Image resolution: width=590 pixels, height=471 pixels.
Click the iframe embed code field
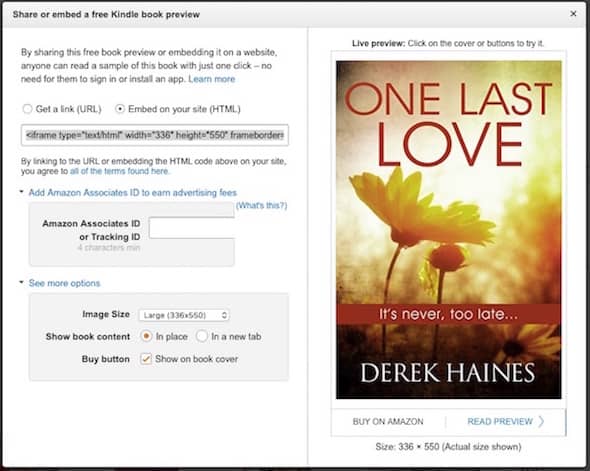click(x=155, y=135)
